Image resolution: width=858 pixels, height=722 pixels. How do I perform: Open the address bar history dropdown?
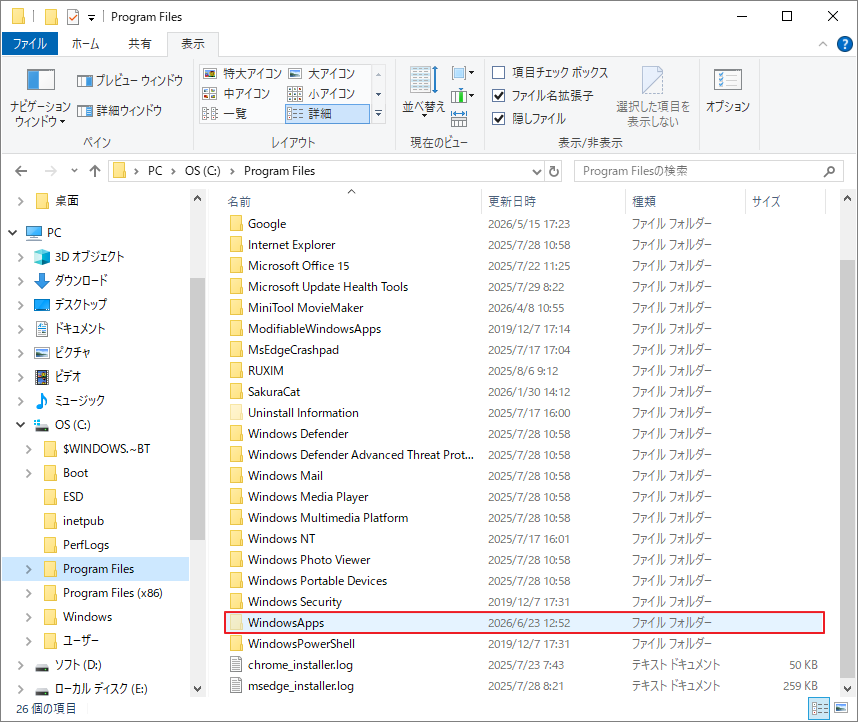click(537, 171)
